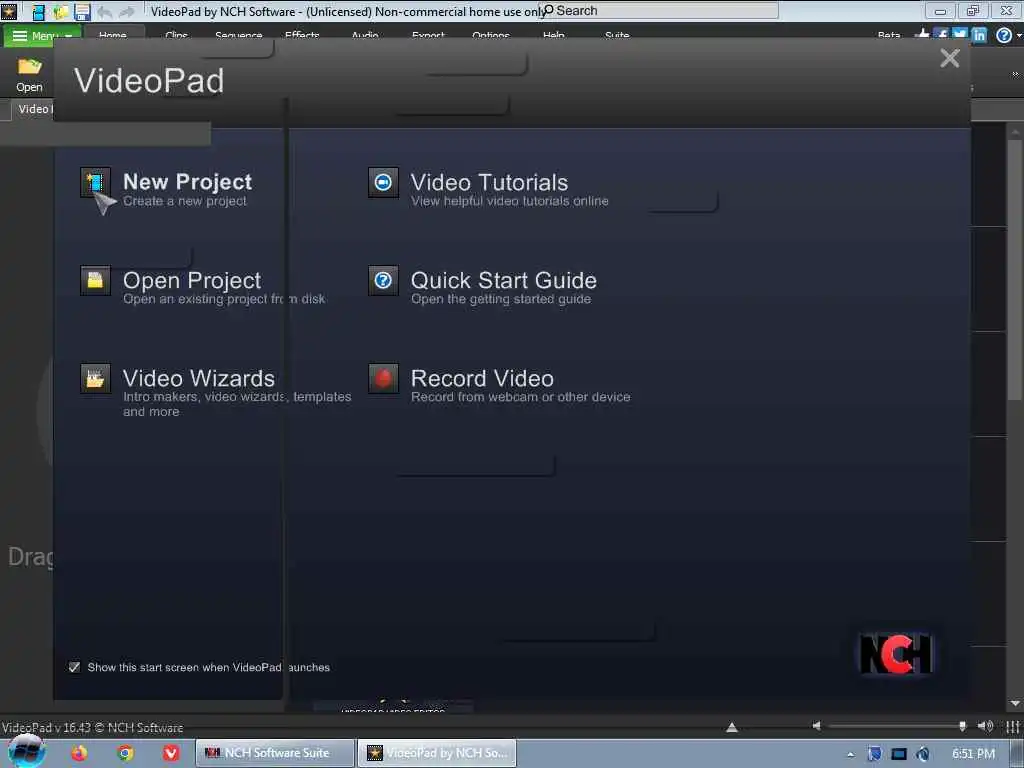Viewport: 1024px width, 768px height.
Task: Switch to NCH Software Suite taskbar window
Action: tap(275, 753)
